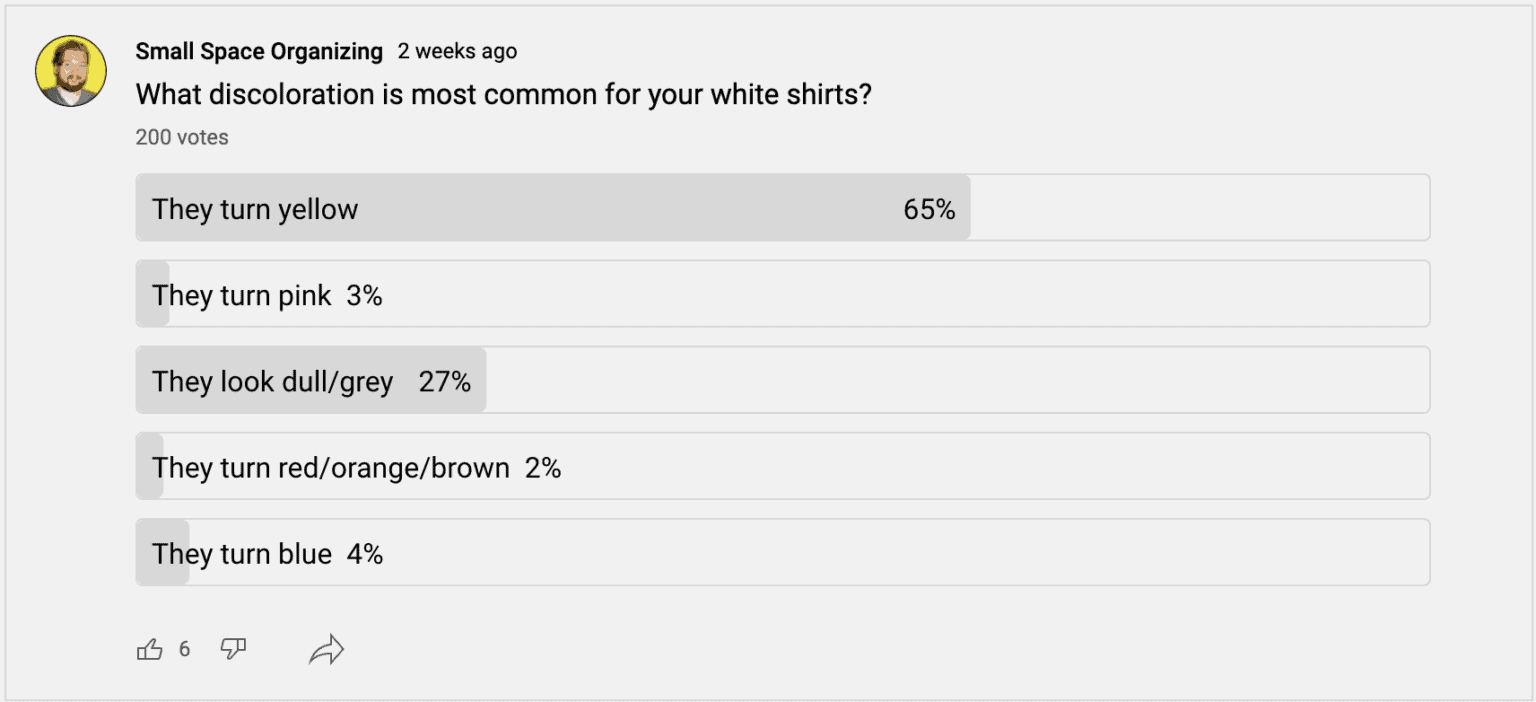The image size is (1536, 702).
Task: Click the 27% result percentage
Action: (x=445, y=381)
